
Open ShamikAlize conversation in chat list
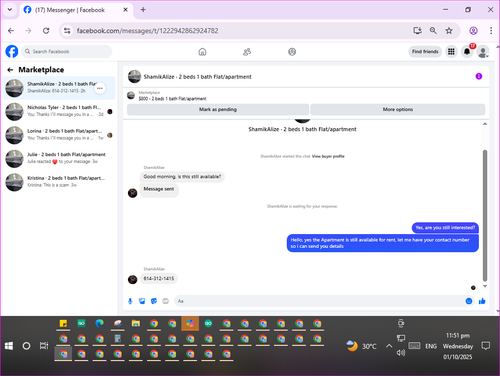pyautogui.click(x=59, y=88)
